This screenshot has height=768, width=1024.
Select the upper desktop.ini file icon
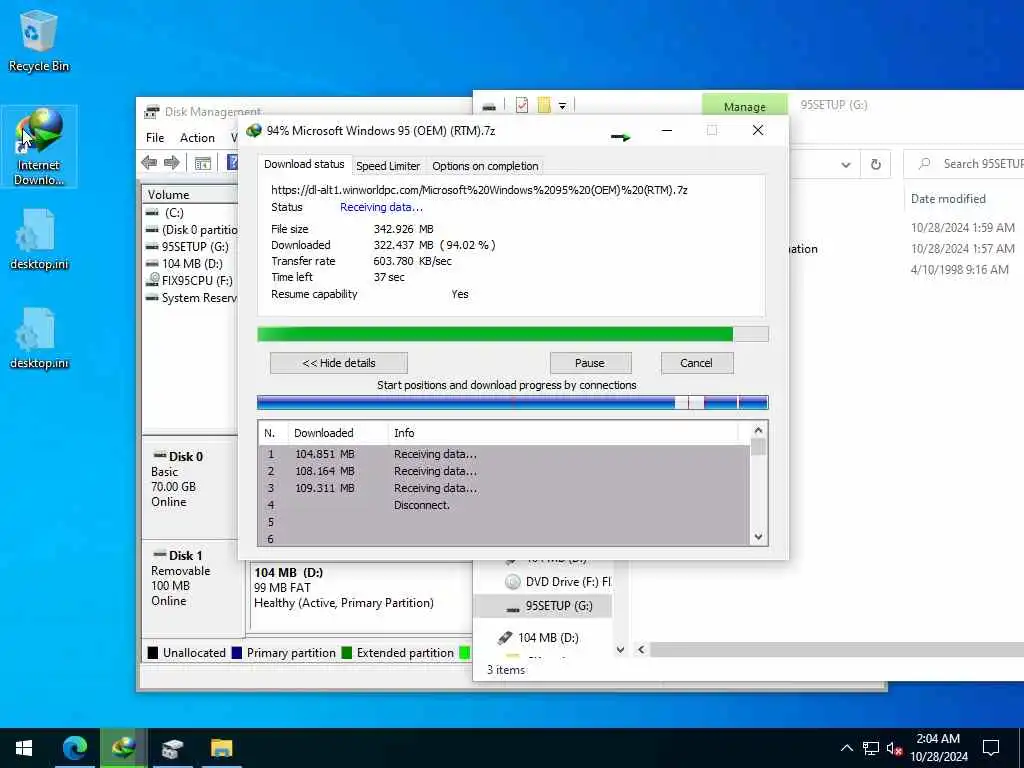[39, 238]
